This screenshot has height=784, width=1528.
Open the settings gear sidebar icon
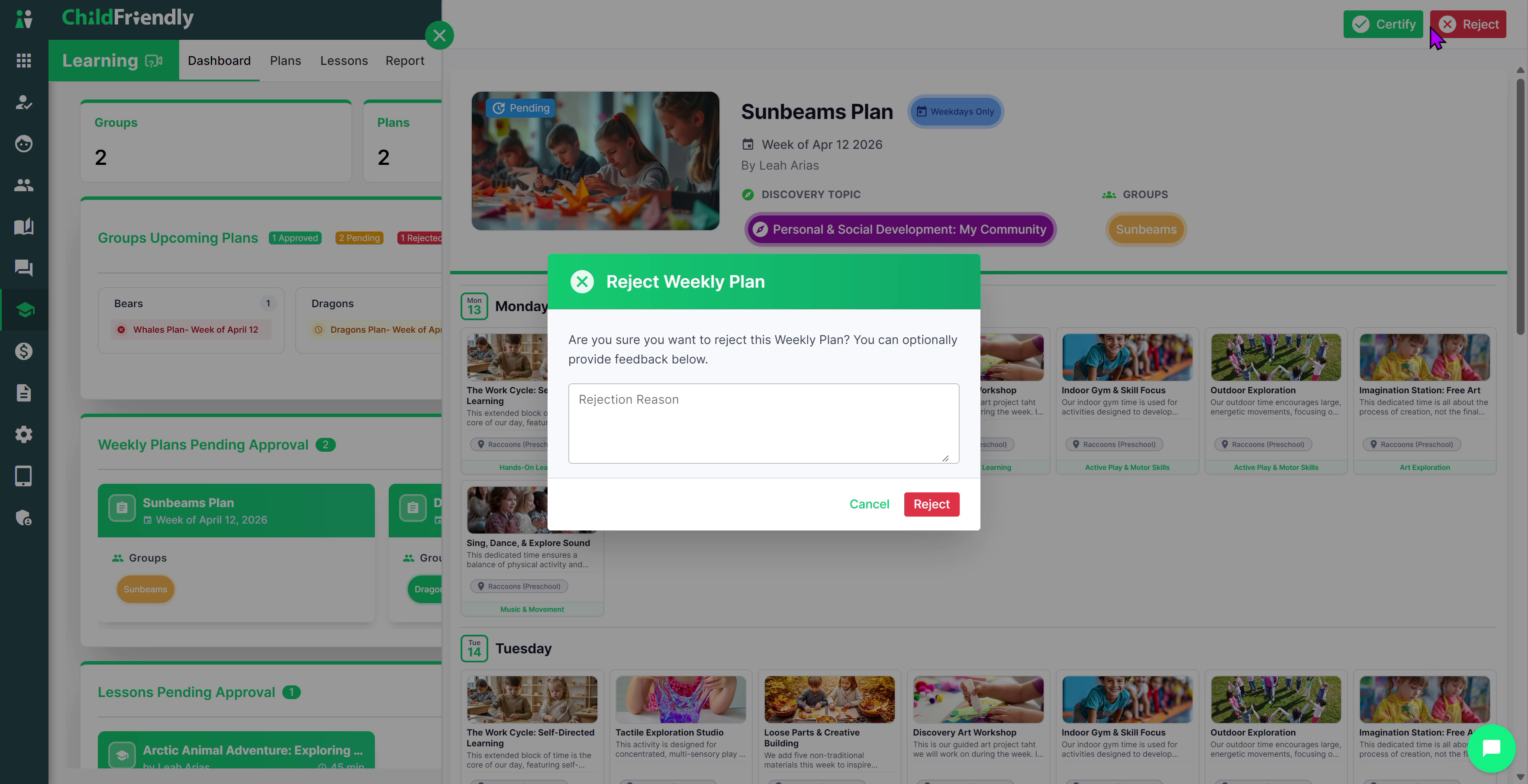pos(24,434)
